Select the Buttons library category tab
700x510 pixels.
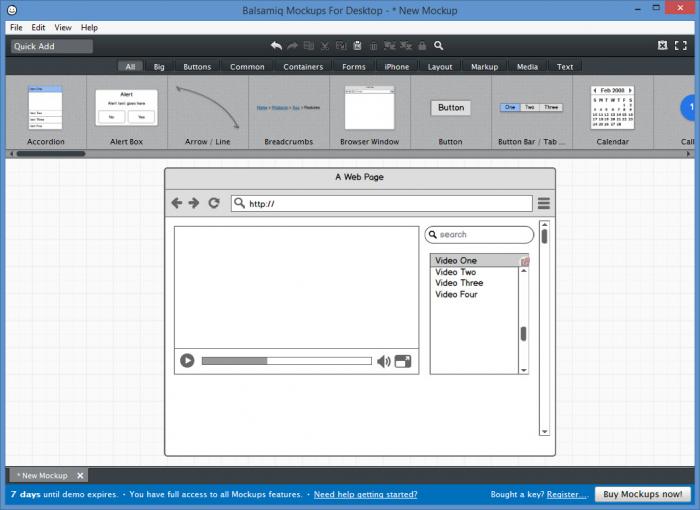[197, 67]
